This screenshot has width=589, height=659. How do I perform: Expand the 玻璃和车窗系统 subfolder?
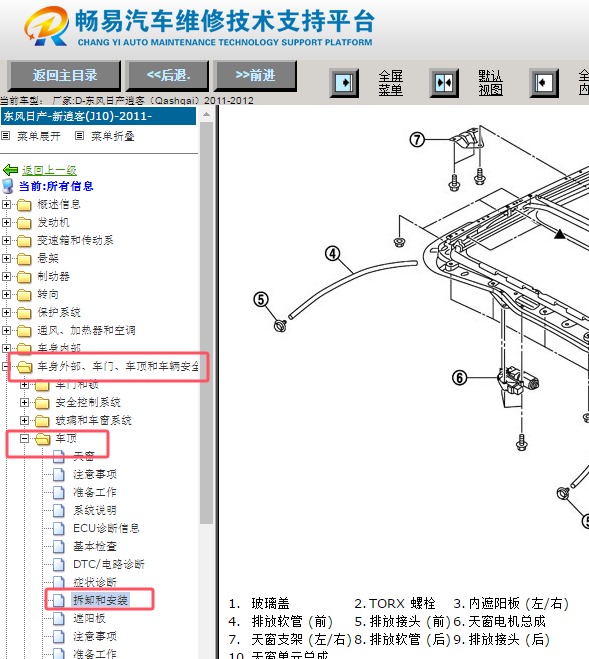point(24,421)
